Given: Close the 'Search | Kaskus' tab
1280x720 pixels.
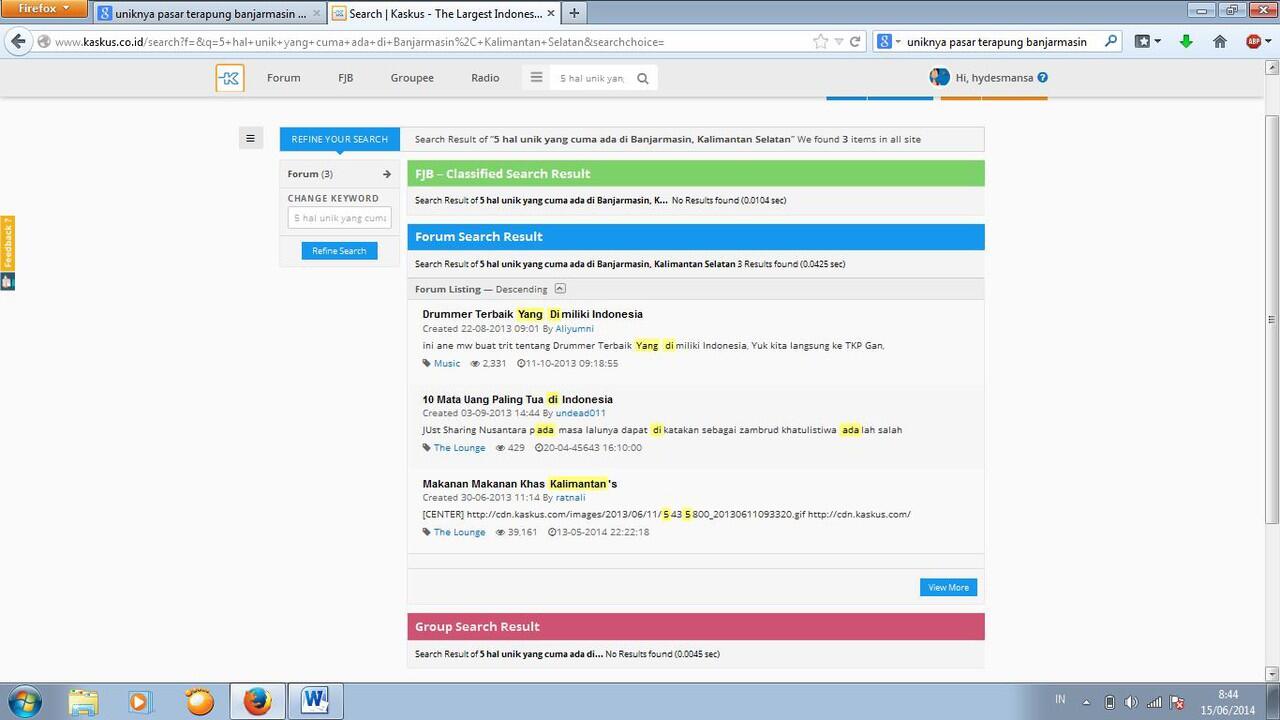Looking at the screenshot, I should [x=551, y=14].
